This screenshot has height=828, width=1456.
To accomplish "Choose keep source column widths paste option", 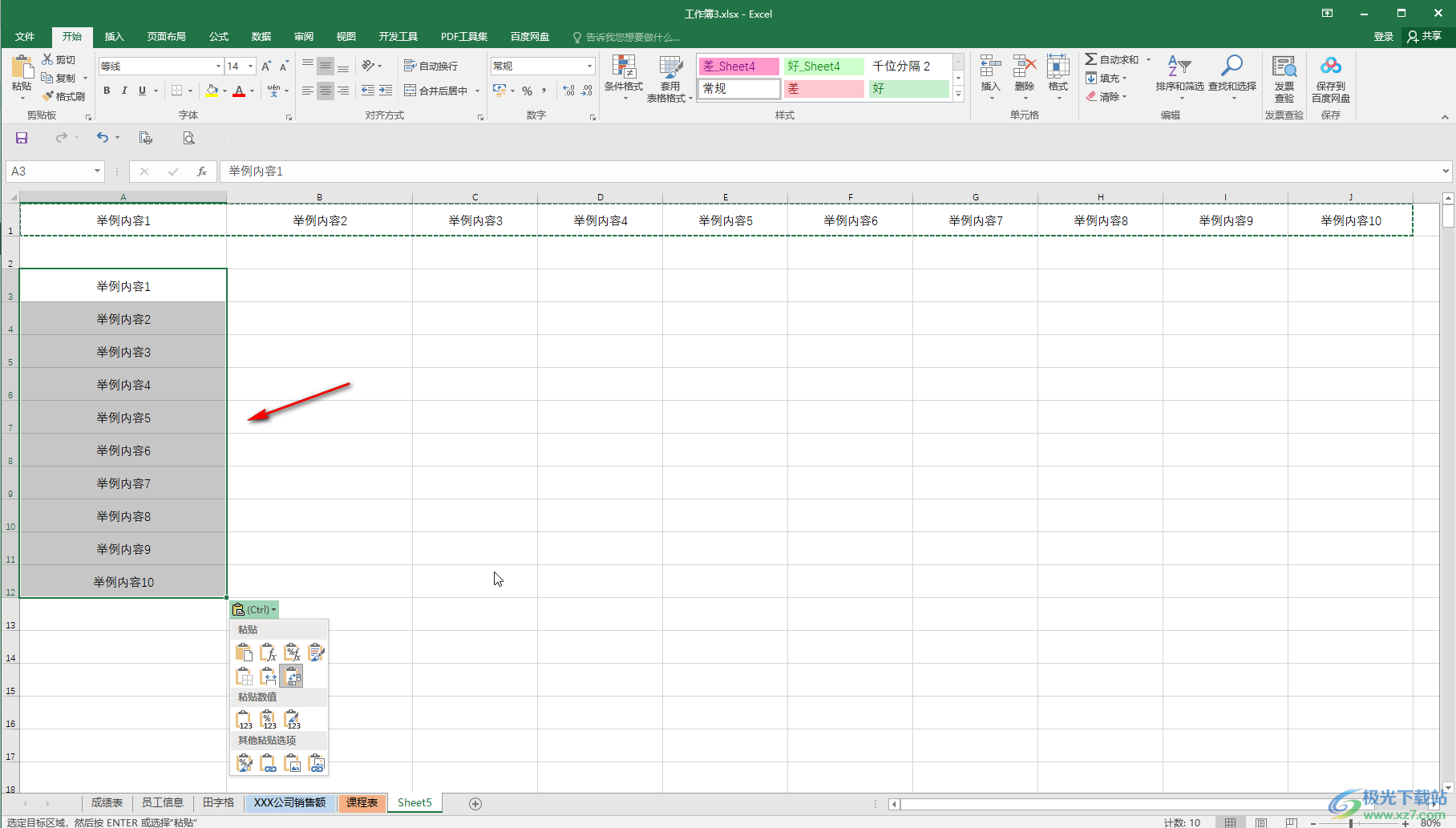I will point(269,677).
